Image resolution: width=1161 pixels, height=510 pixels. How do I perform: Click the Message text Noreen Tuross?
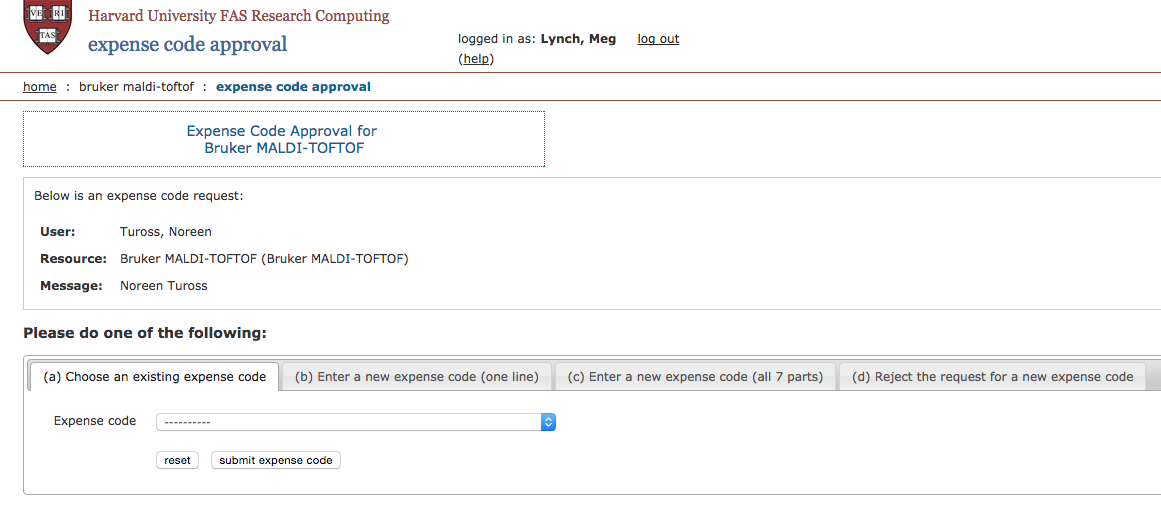click(164, 286)
